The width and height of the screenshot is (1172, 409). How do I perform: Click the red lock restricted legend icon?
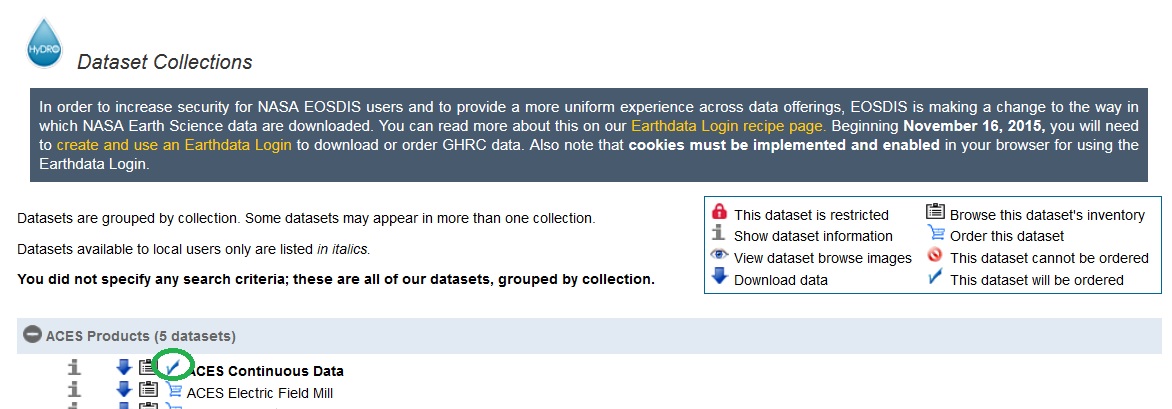click(719, 212)
